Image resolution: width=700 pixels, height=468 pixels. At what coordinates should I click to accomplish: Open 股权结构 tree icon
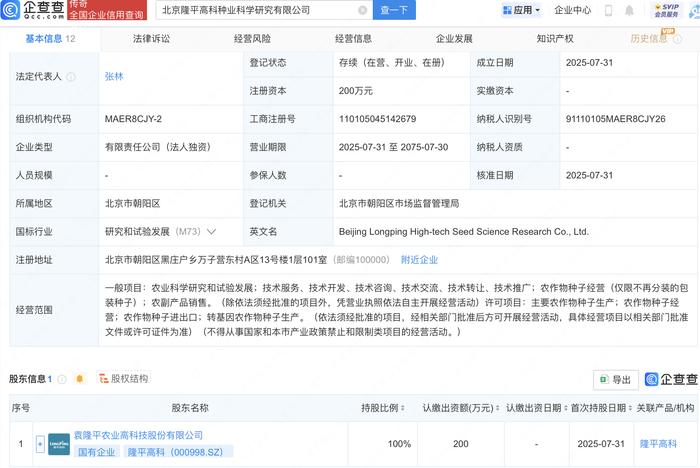[x=104, y=379]
